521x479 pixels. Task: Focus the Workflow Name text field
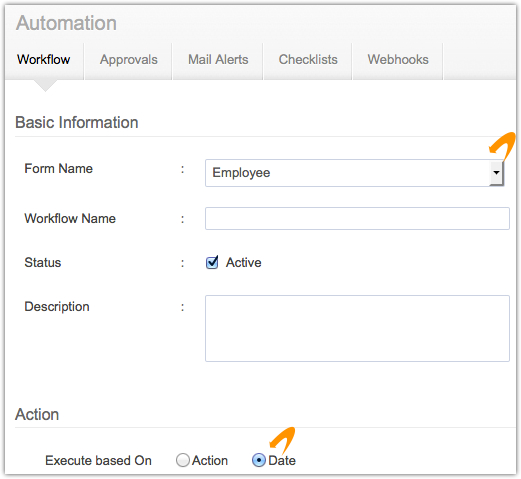pos(357,218)
